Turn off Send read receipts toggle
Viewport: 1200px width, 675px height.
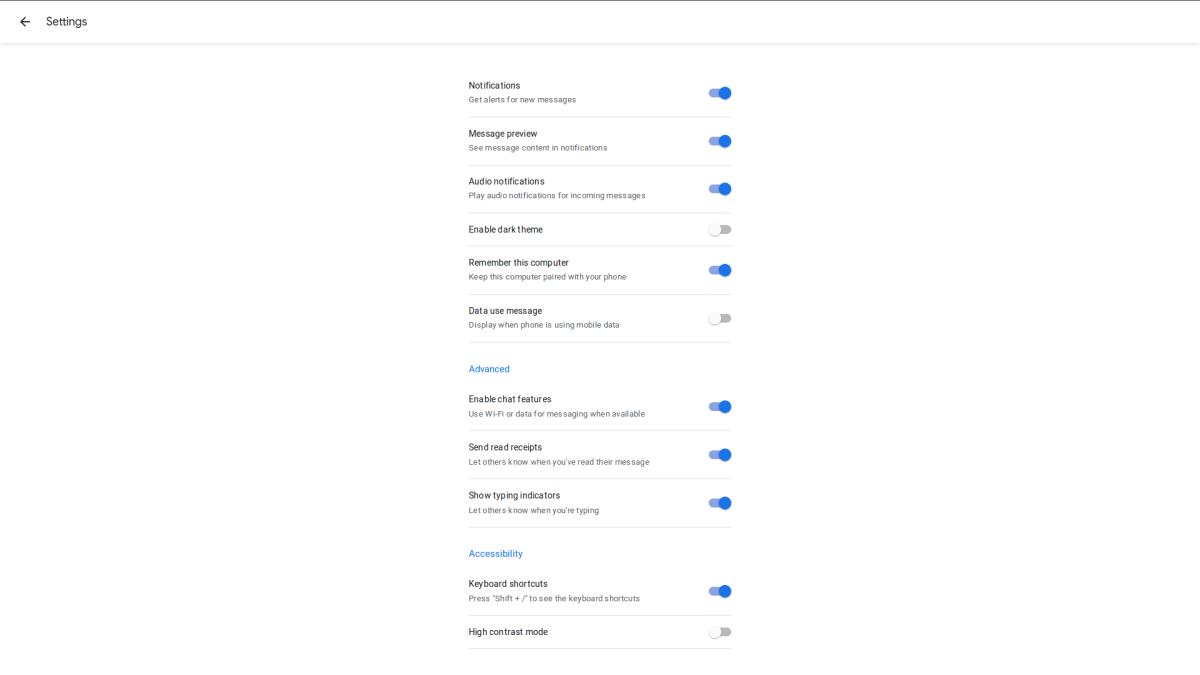pyautogui.click(x=720, y=455)
